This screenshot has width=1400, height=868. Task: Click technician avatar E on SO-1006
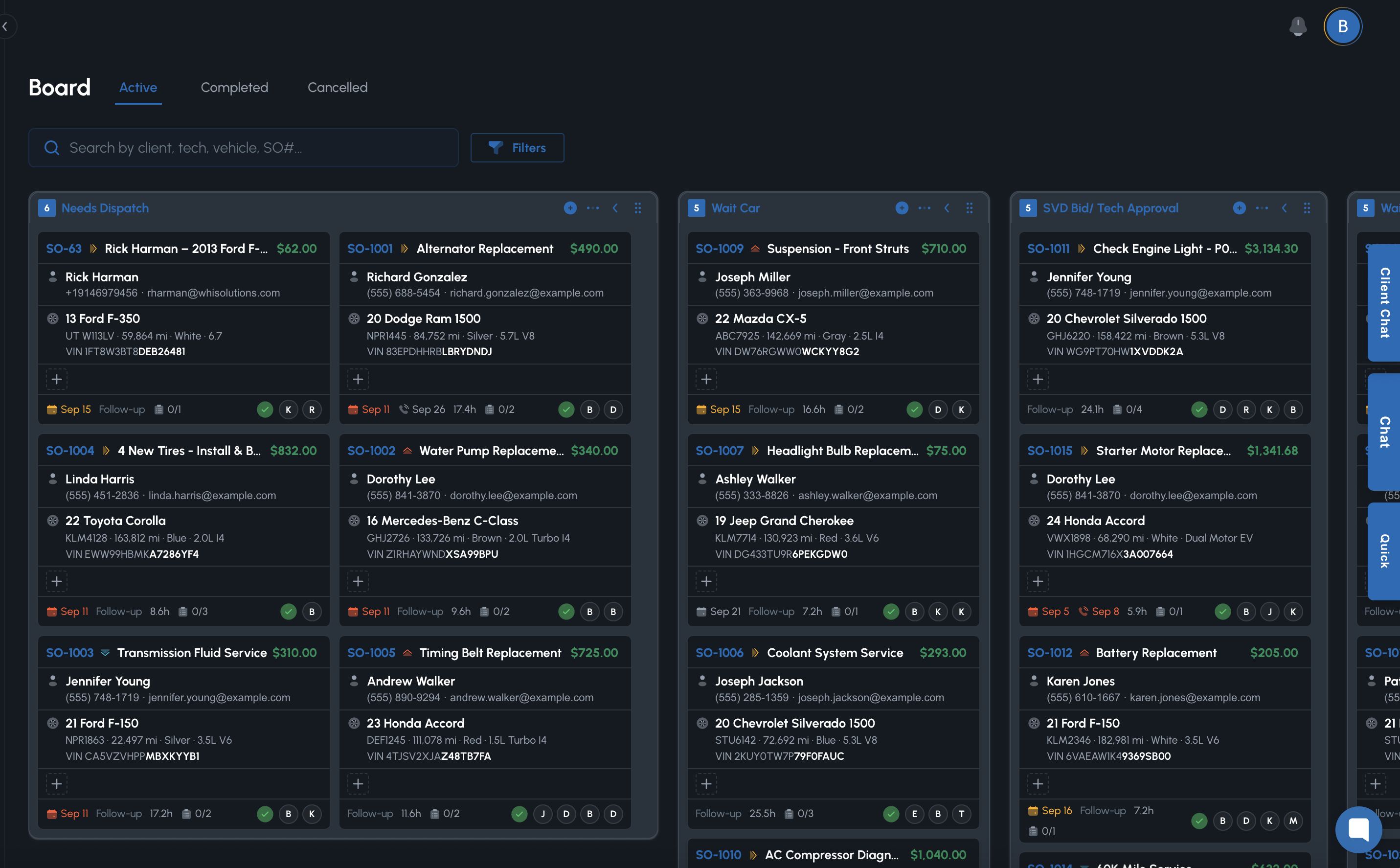point(915,814)
